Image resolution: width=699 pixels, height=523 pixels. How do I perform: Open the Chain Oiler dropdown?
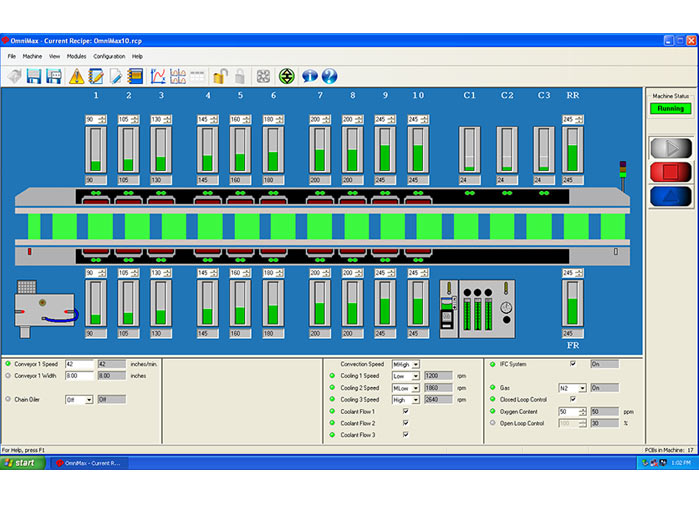point(88,399)
